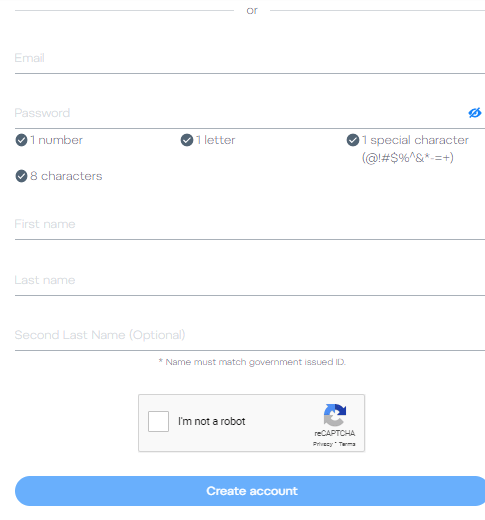Click the reCAPTCHA logo icon
Image resolution: width=485 pixels, height=520 pixels.
pyautogui.click(x=335, y=415)
